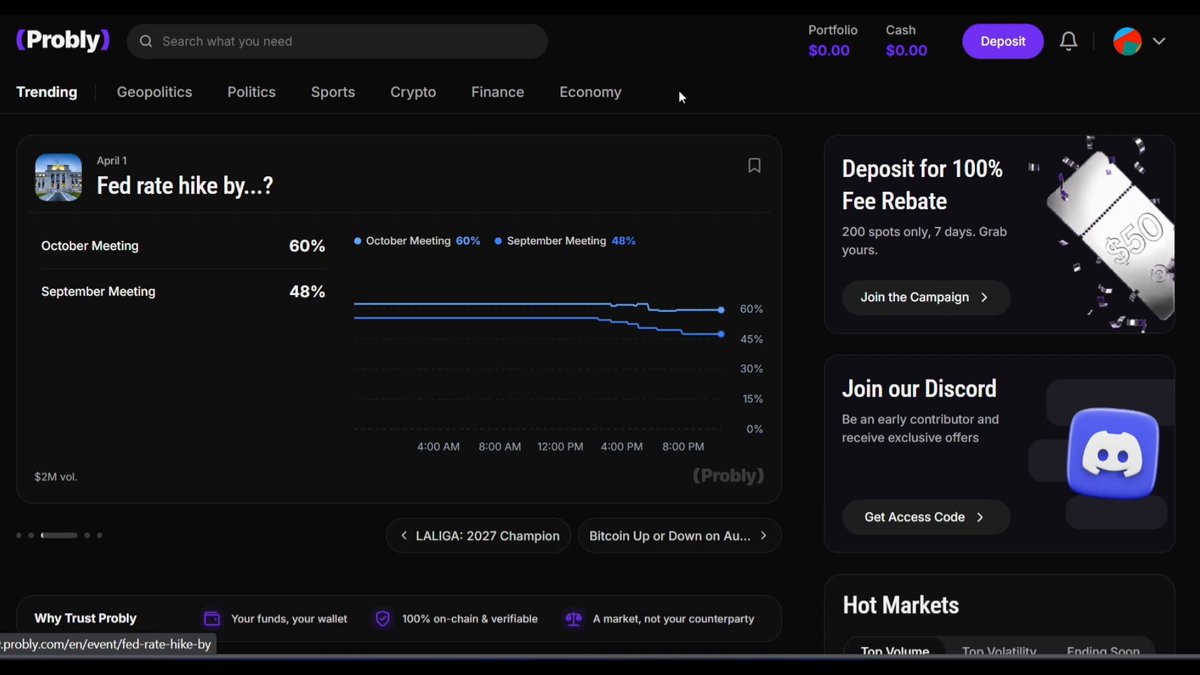Click the Cash $0.00 balance
The image size is (1200, 675).
click(906, 41)
